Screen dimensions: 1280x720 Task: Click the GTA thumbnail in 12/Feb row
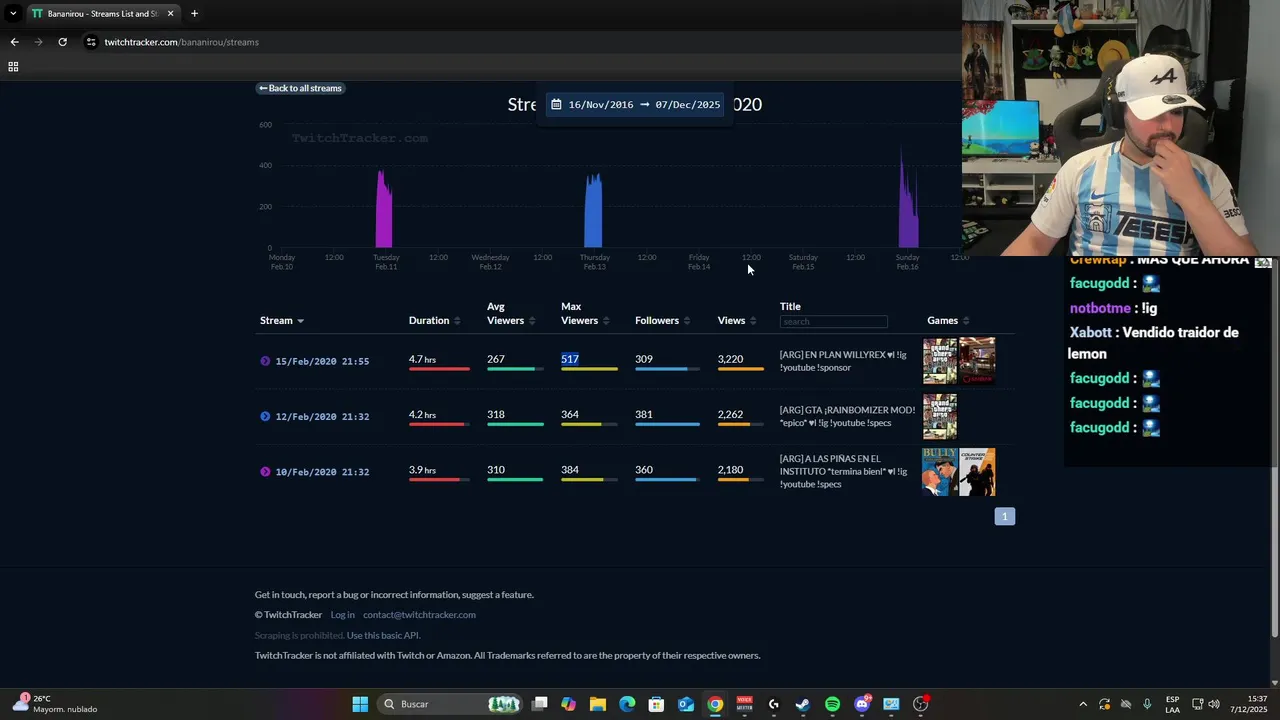940,416
